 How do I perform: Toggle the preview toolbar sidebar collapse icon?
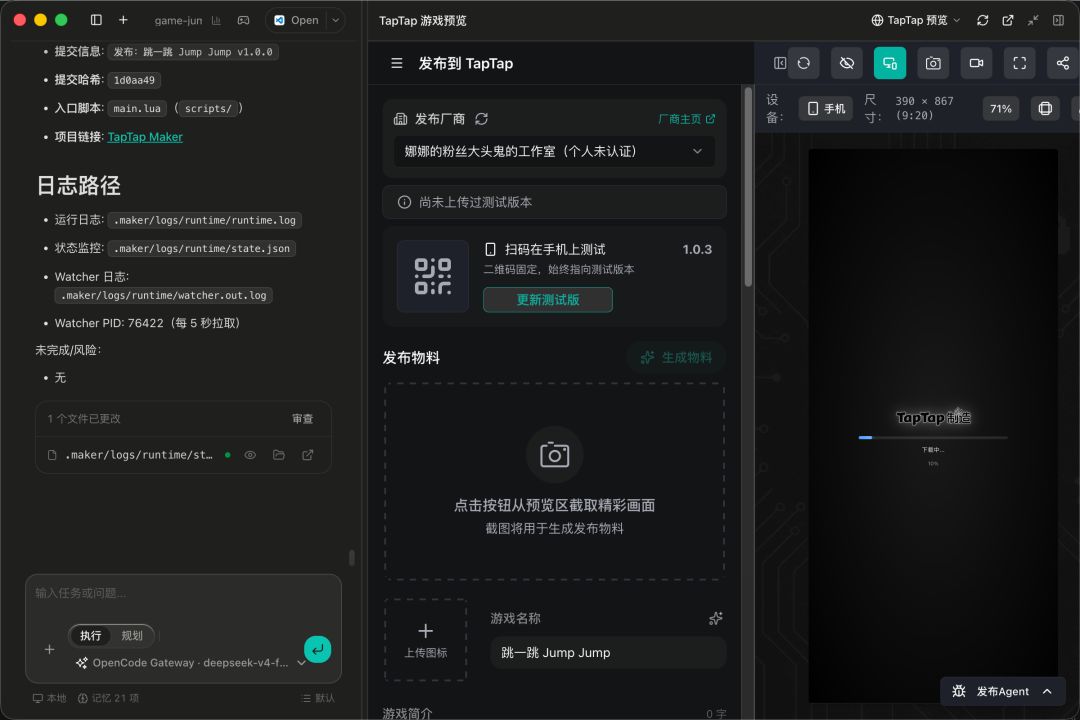[x=780, y=63]
